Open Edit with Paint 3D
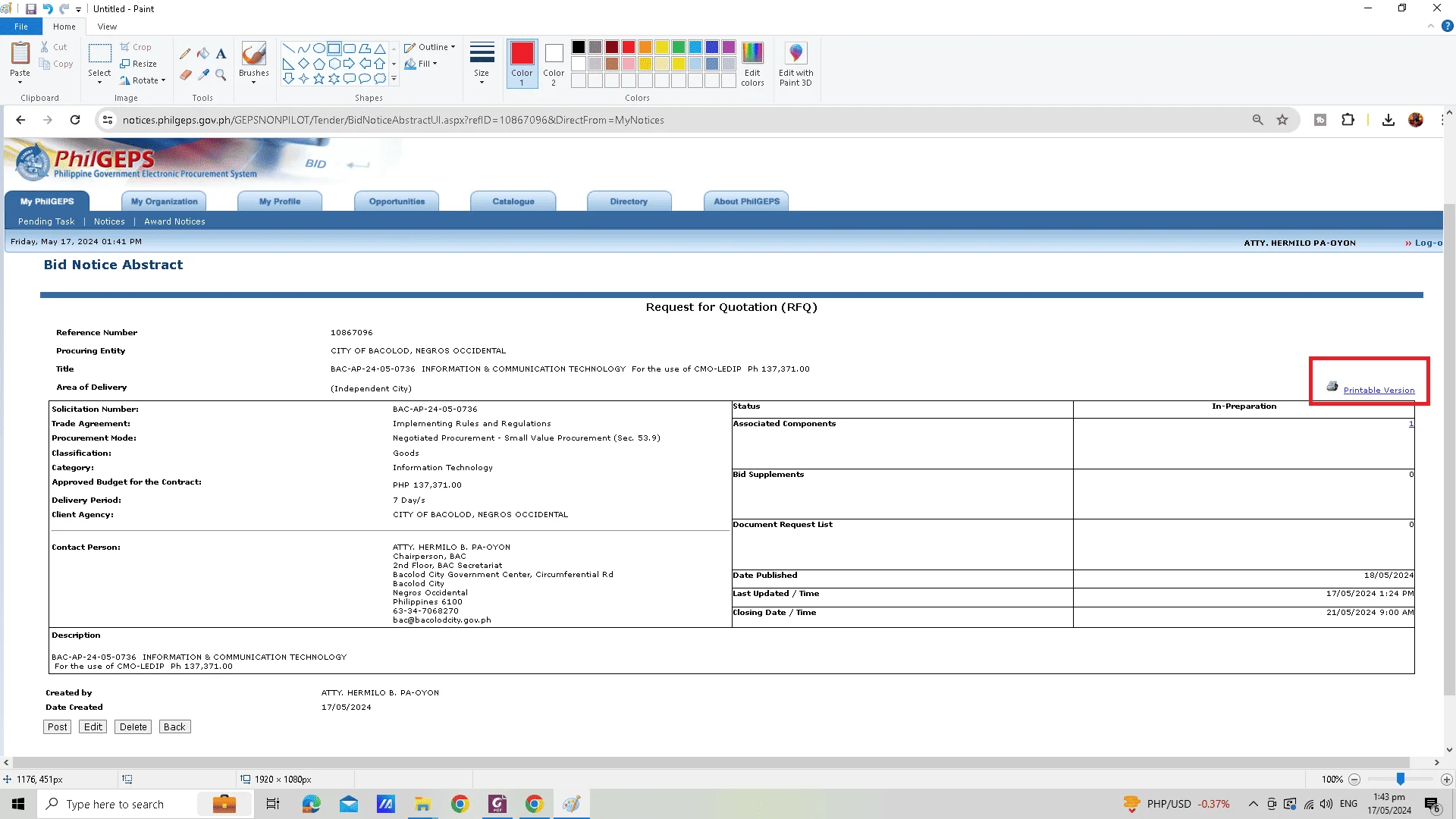 (x=795, y=64)
